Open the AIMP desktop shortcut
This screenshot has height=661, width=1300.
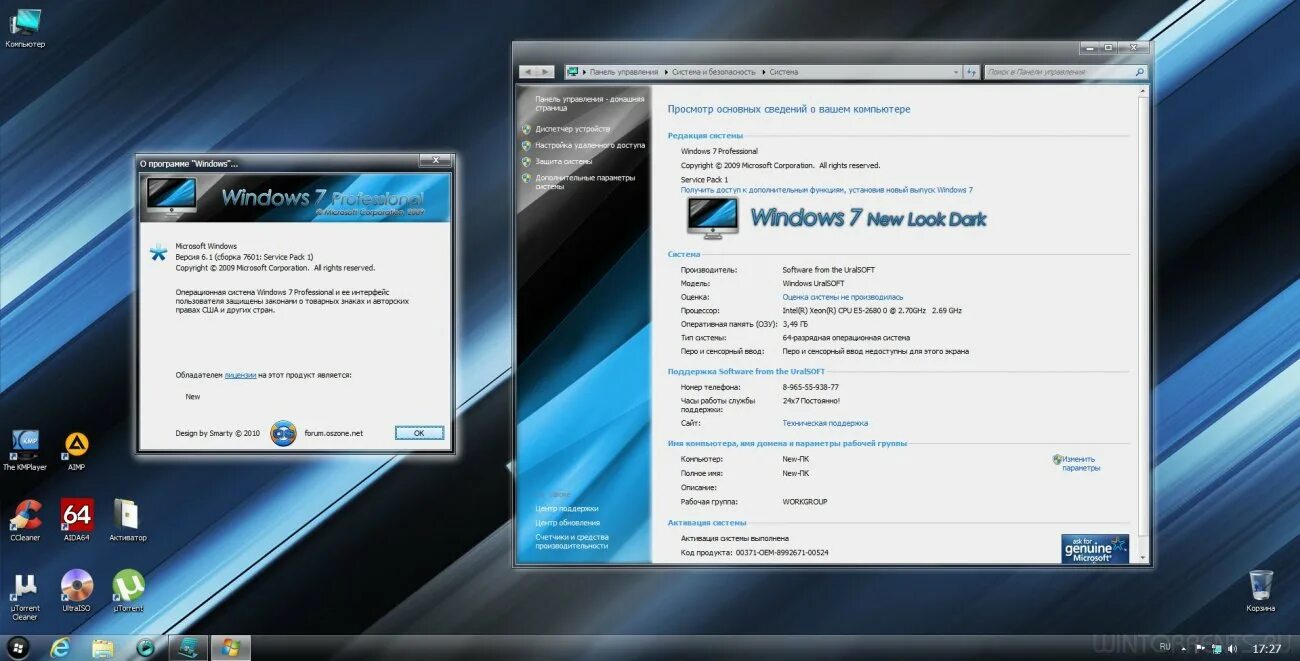(76, 449)
